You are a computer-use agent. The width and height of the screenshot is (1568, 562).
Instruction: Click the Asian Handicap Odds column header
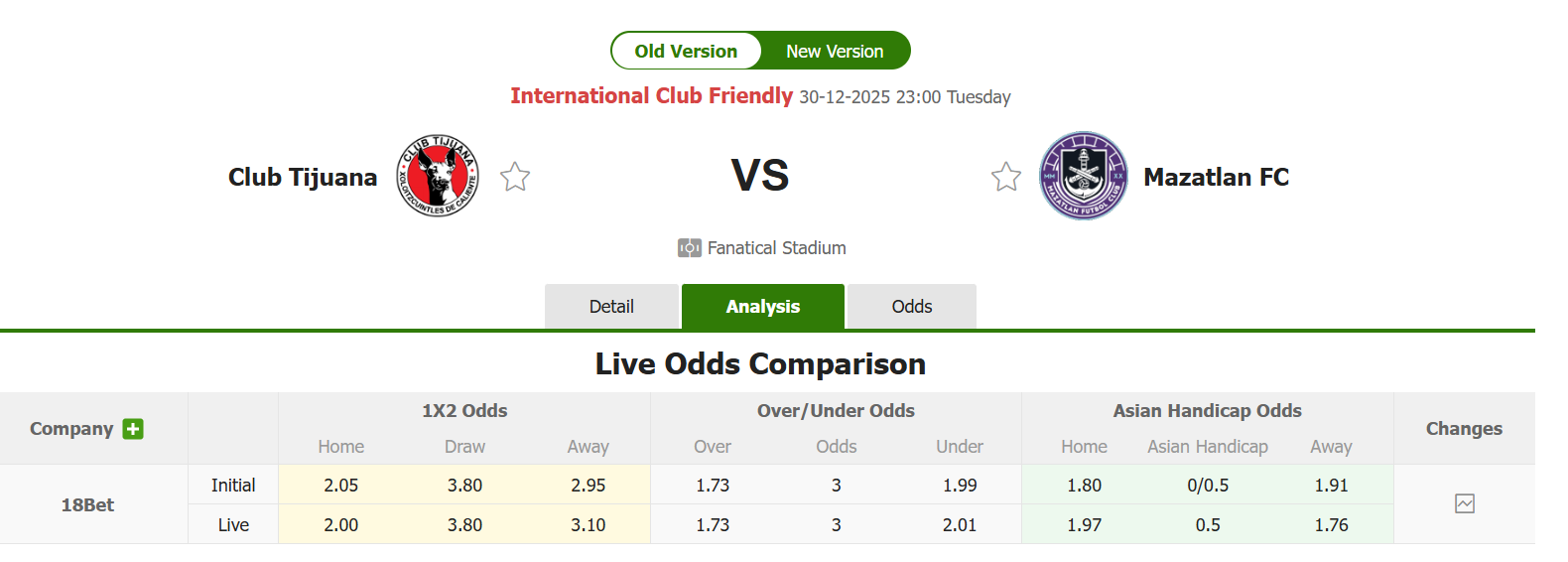(x=1207, y=411)
